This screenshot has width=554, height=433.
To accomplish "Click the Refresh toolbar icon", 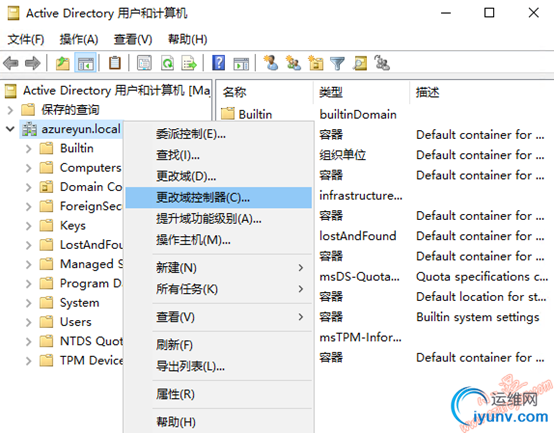I will pyautogui.click(x=167, y=64).
